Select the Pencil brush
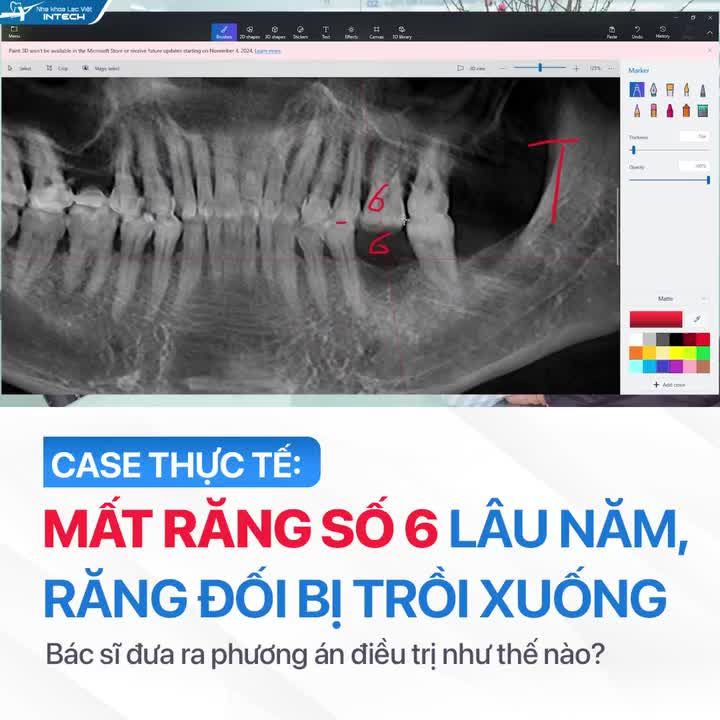720x720 pixels. click(x=636, y=111)
